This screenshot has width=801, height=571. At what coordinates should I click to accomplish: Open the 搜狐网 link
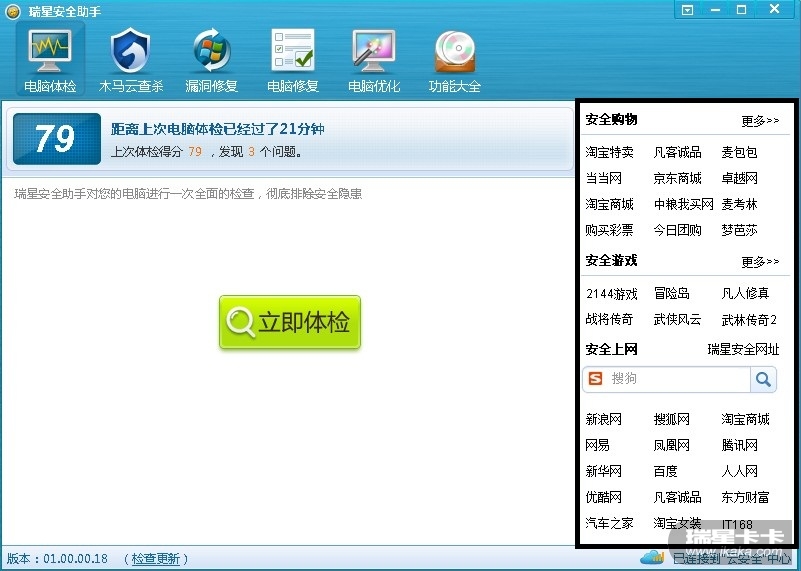pyautogui.click(x=671, y=419)
